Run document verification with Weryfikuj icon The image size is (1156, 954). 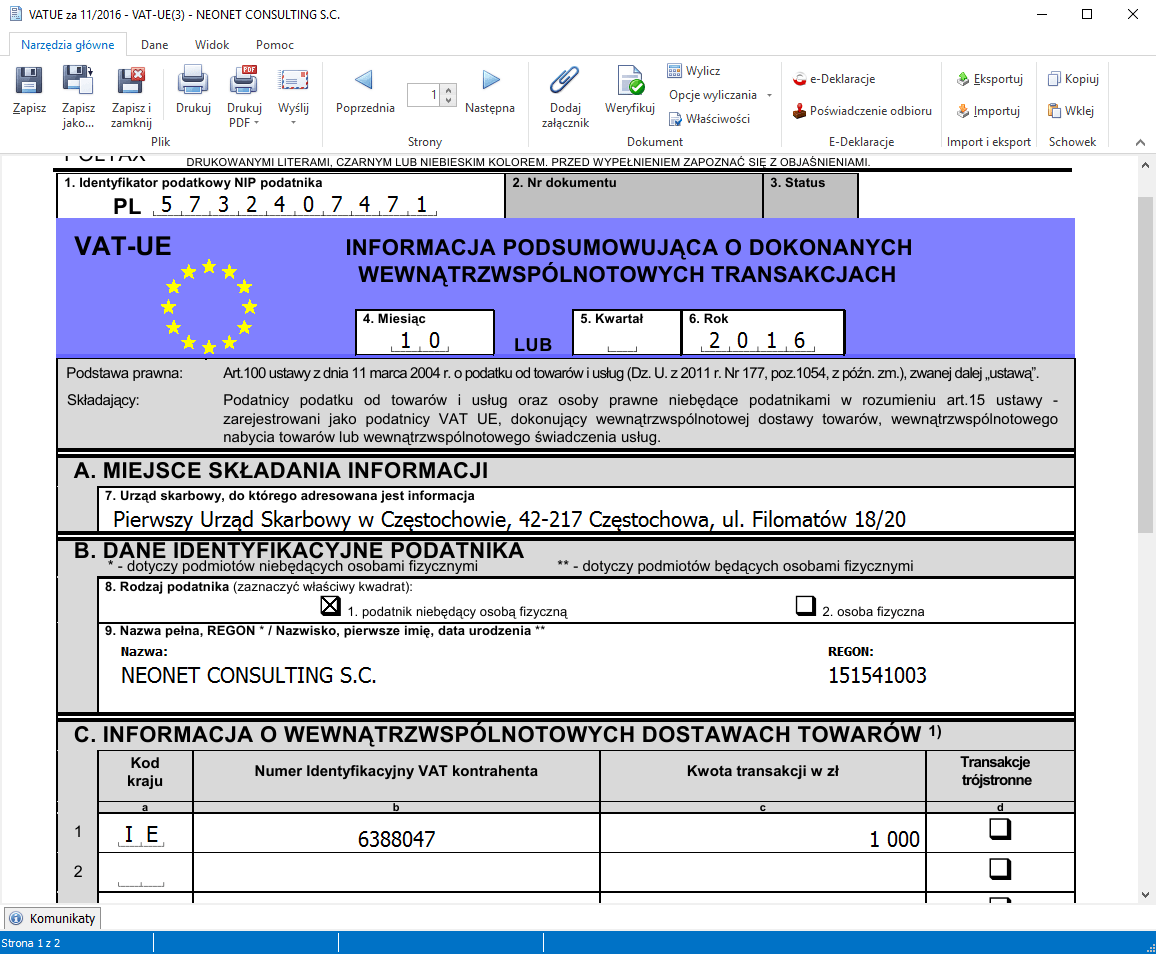point(629,82)
